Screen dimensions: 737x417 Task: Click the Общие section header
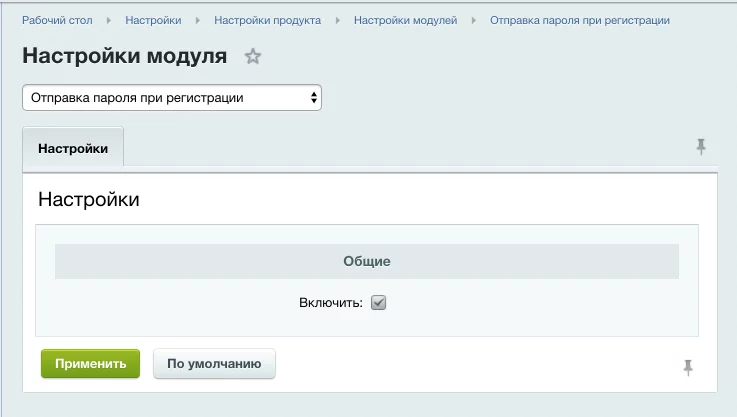pos(366,261)
